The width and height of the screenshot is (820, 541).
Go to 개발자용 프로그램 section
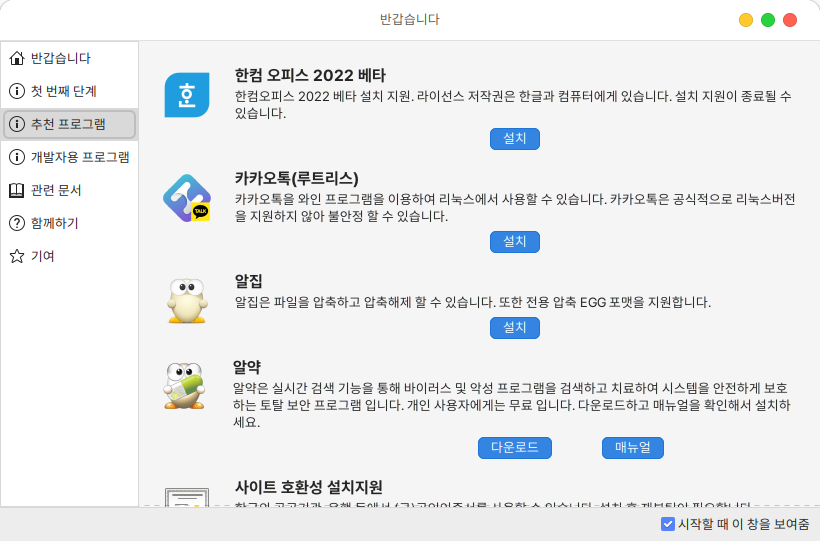click(x=80, y=157)
